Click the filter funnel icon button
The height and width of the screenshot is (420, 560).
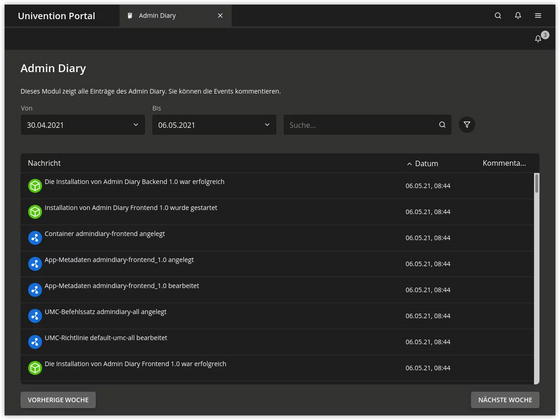(x=466, y=125)
